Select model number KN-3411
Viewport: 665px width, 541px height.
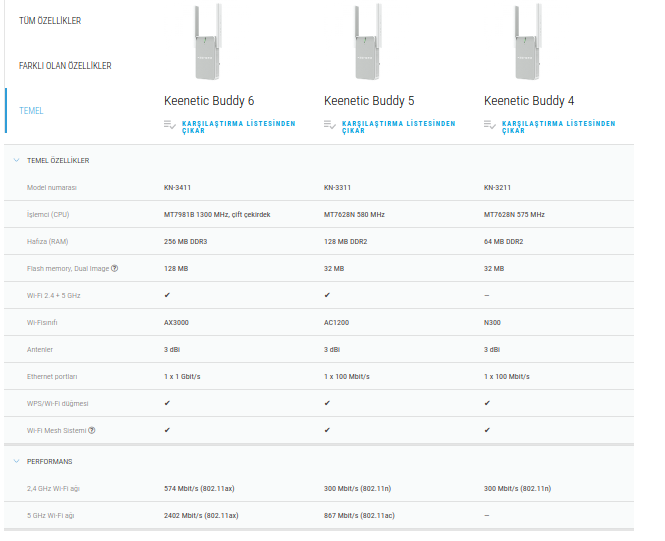tap(177, 187)
